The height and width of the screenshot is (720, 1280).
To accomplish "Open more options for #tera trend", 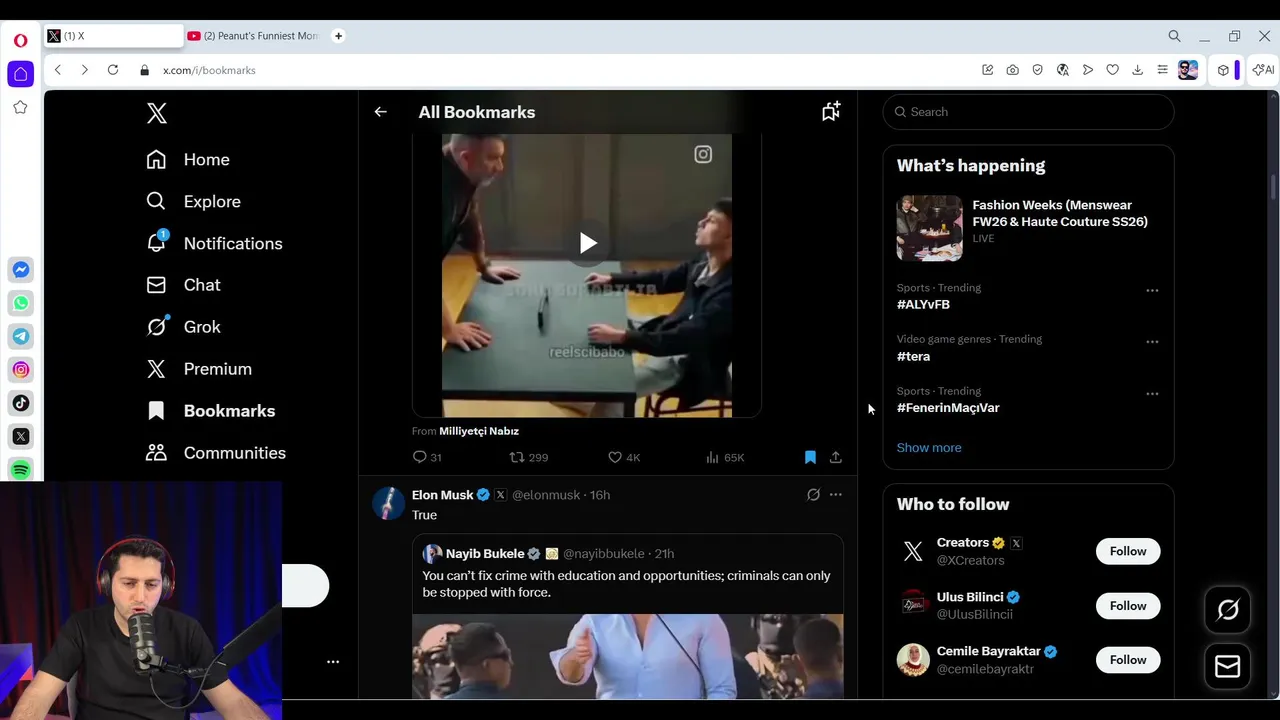I will [x=1152, y=342].
